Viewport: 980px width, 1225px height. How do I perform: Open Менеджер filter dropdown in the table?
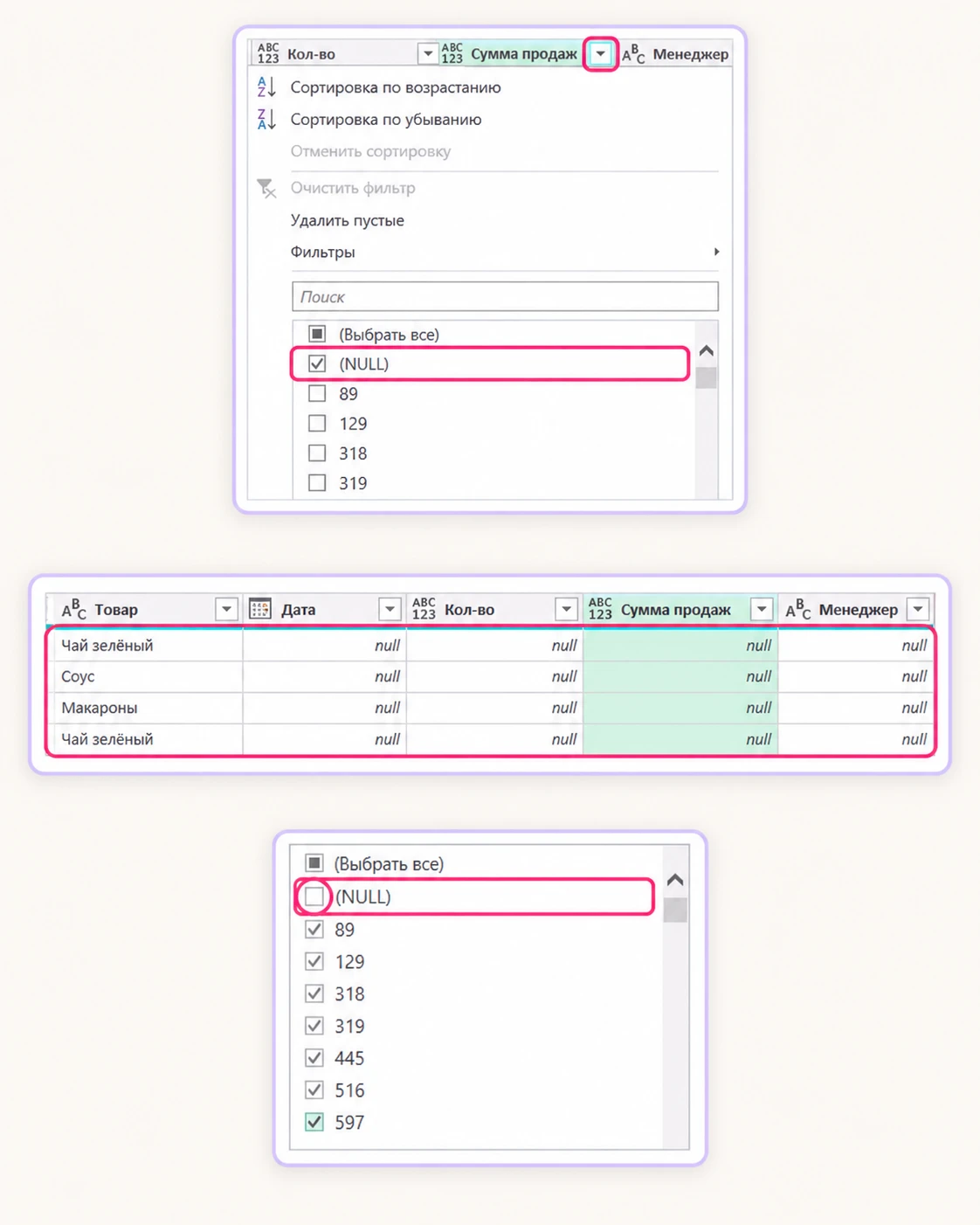(918, 609)
